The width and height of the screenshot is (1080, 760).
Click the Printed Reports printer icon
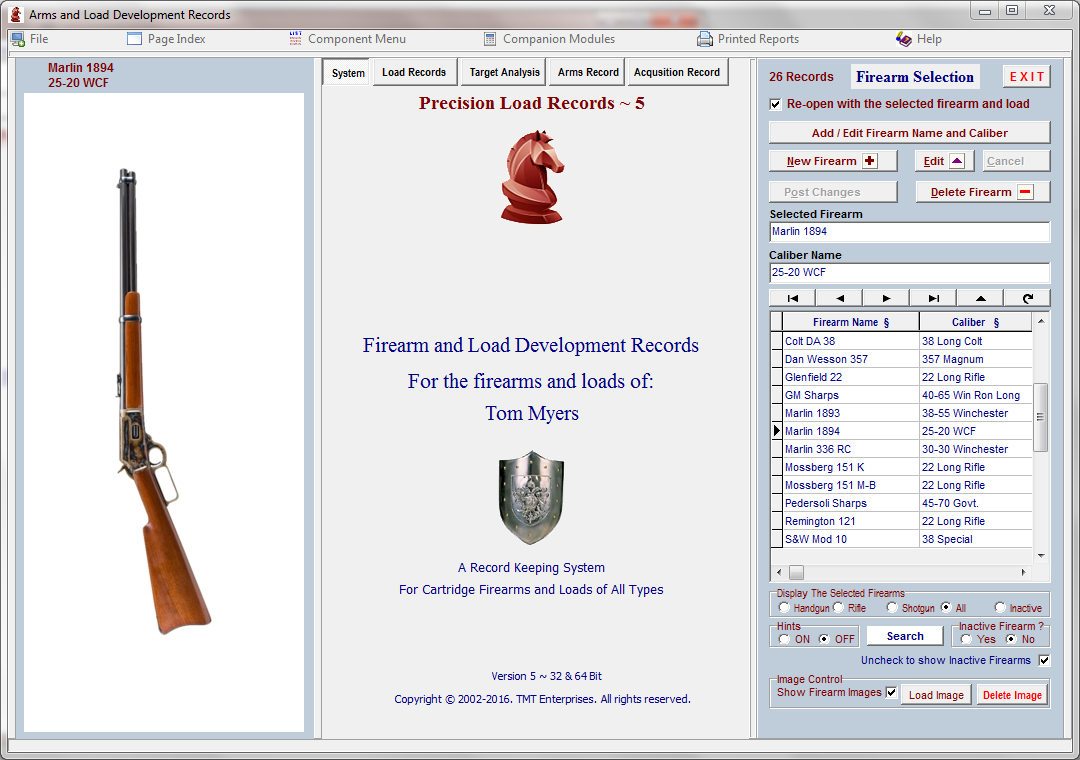pyautogui.click(x=705, y=39)
